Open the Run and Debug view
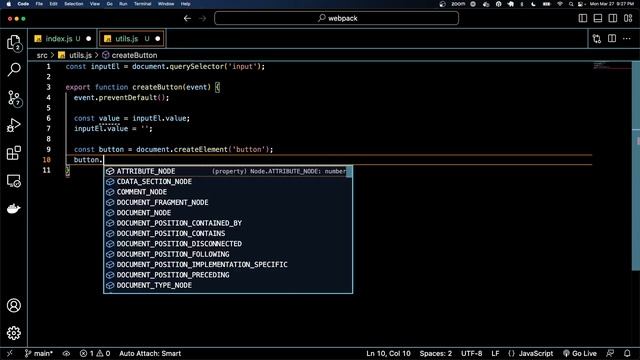The image size is (640, 360). pyautogui.click(x=14, y=125)
